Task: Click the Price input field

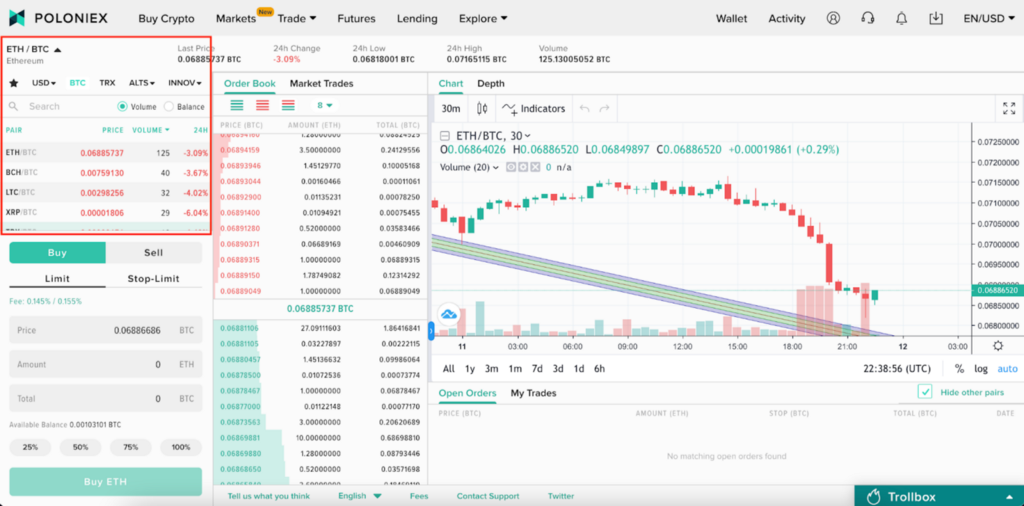Action: [105, 330]
